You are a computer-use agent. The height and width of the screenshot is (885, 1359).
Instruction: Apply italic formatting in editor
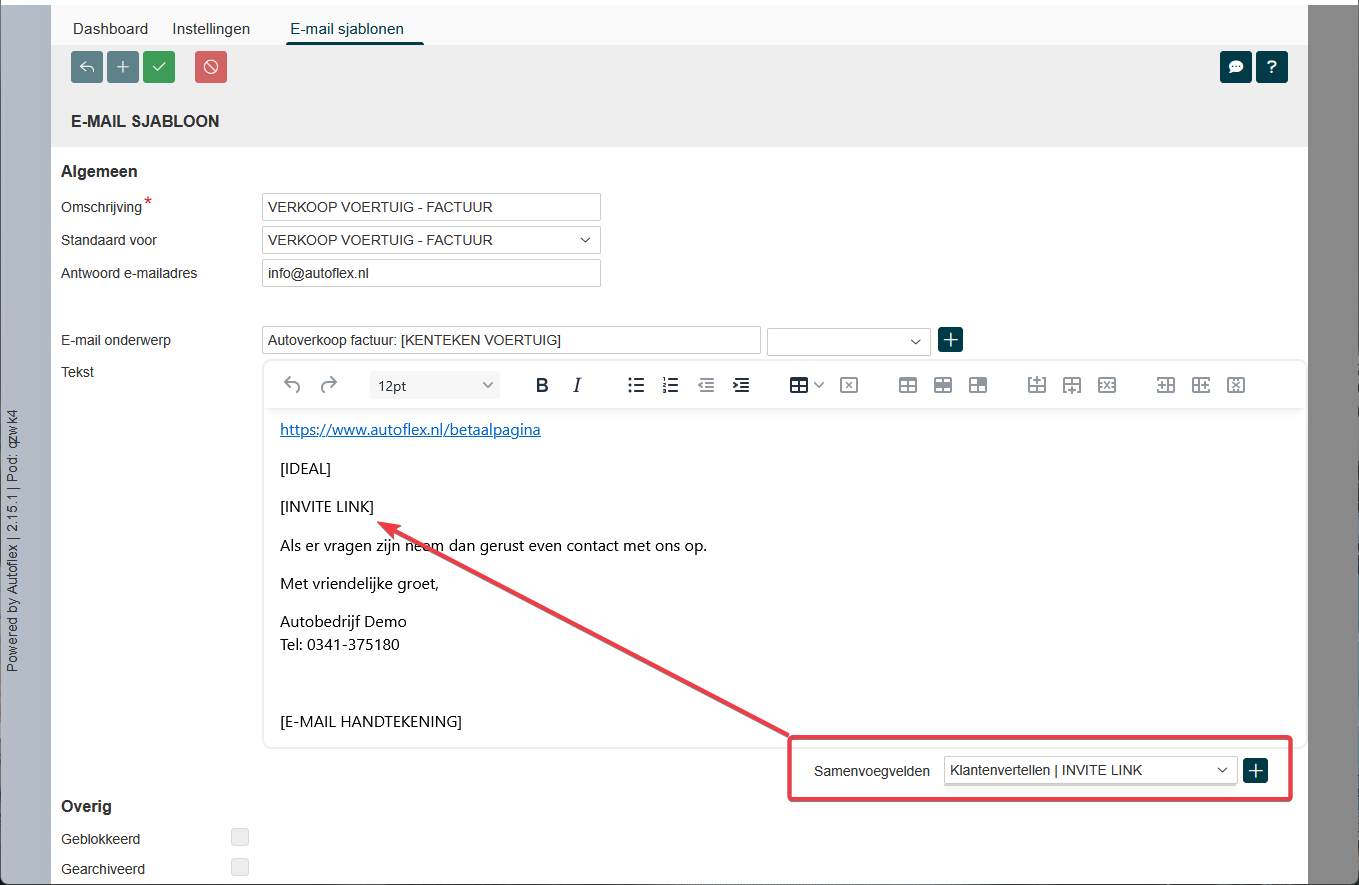coord(577,385)
